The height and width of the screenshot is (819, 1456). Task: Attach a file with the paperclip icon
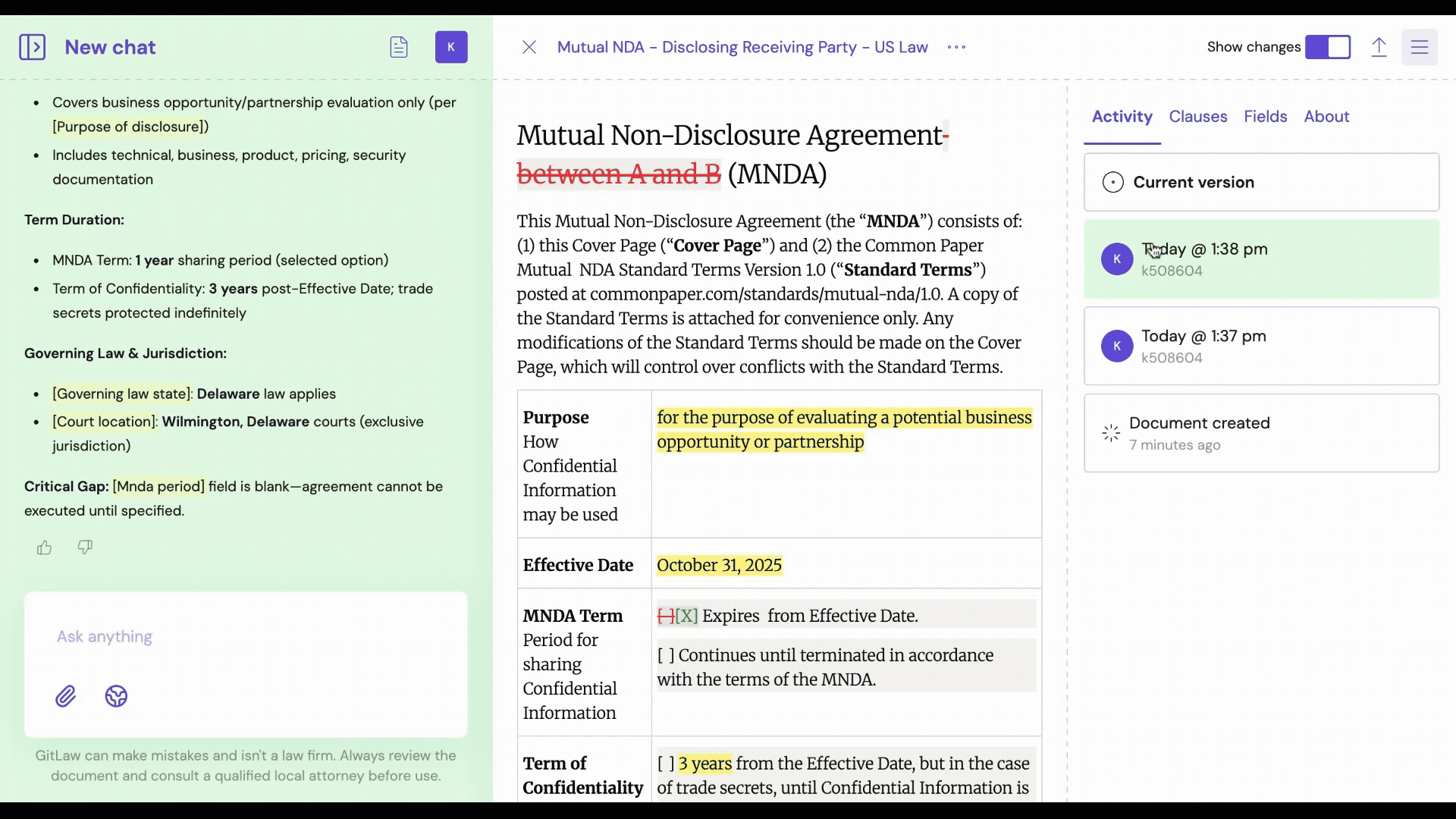pyautogui.click(x=66, y=696)
